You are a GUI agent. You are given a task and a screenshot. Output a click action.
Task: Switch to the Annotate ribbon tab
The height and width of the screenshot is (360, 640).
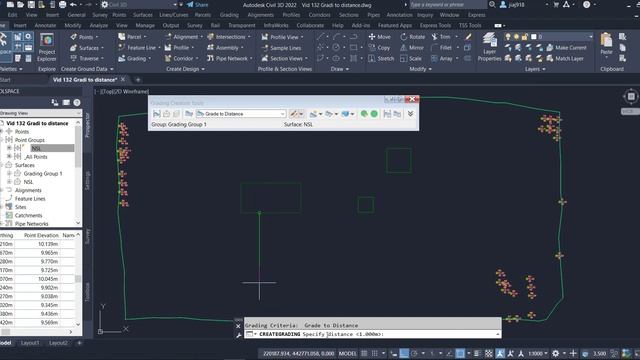45,25
